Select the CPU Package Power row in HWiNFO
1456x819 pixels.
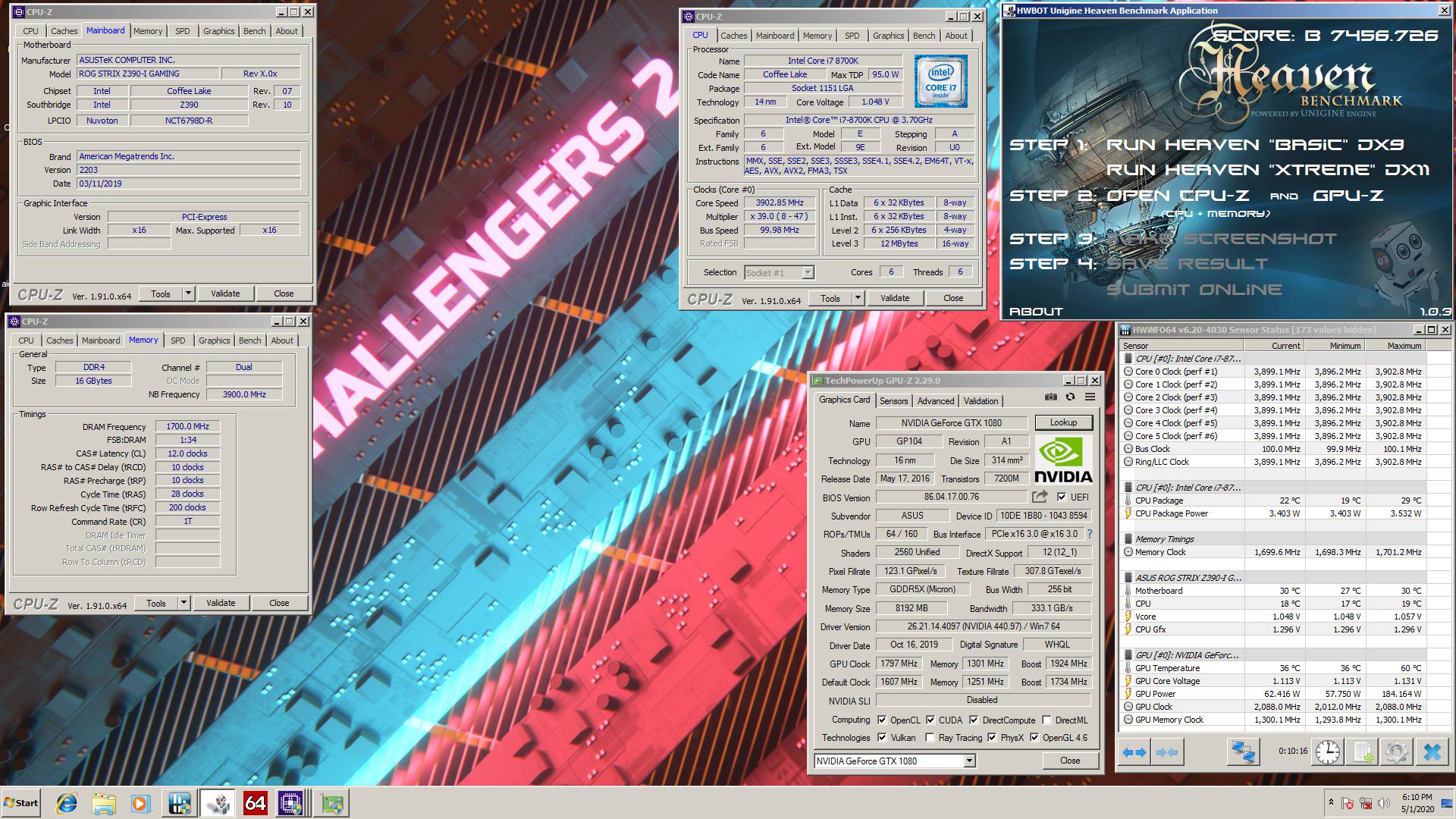click(1272, 513)
